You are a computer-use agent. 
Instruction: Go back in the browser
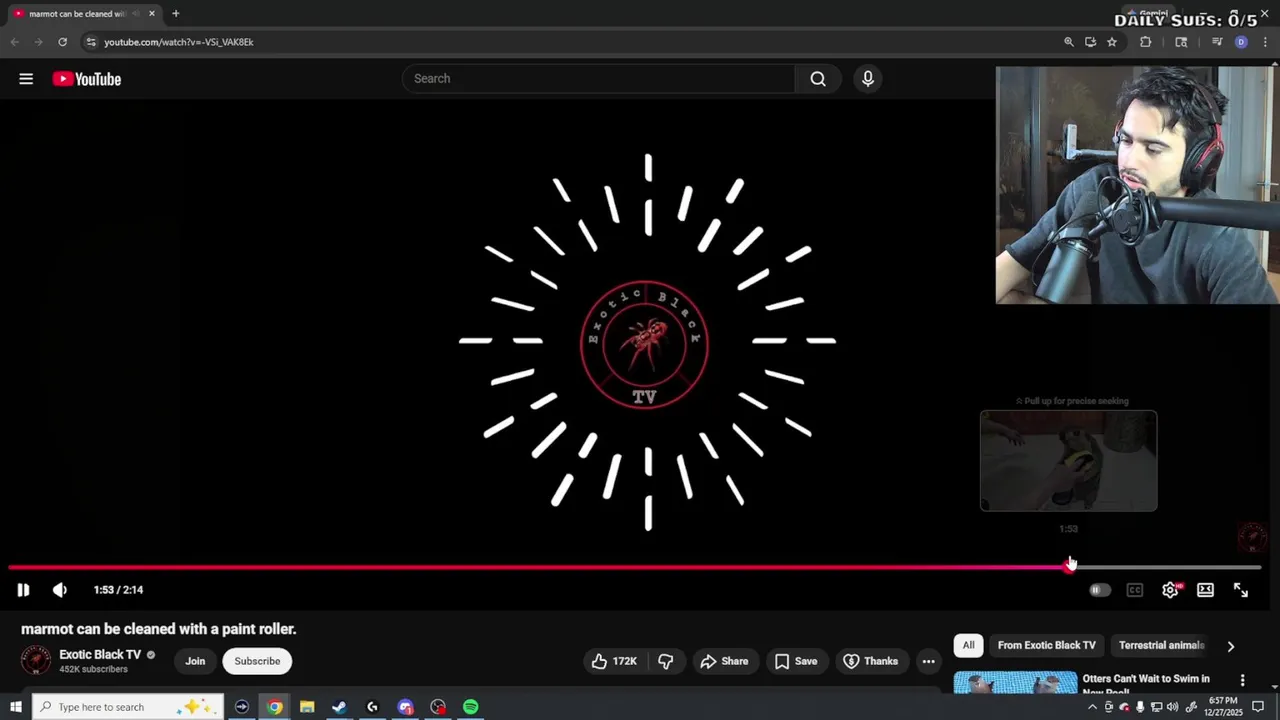pyautogui.click(x=14, y=42)
